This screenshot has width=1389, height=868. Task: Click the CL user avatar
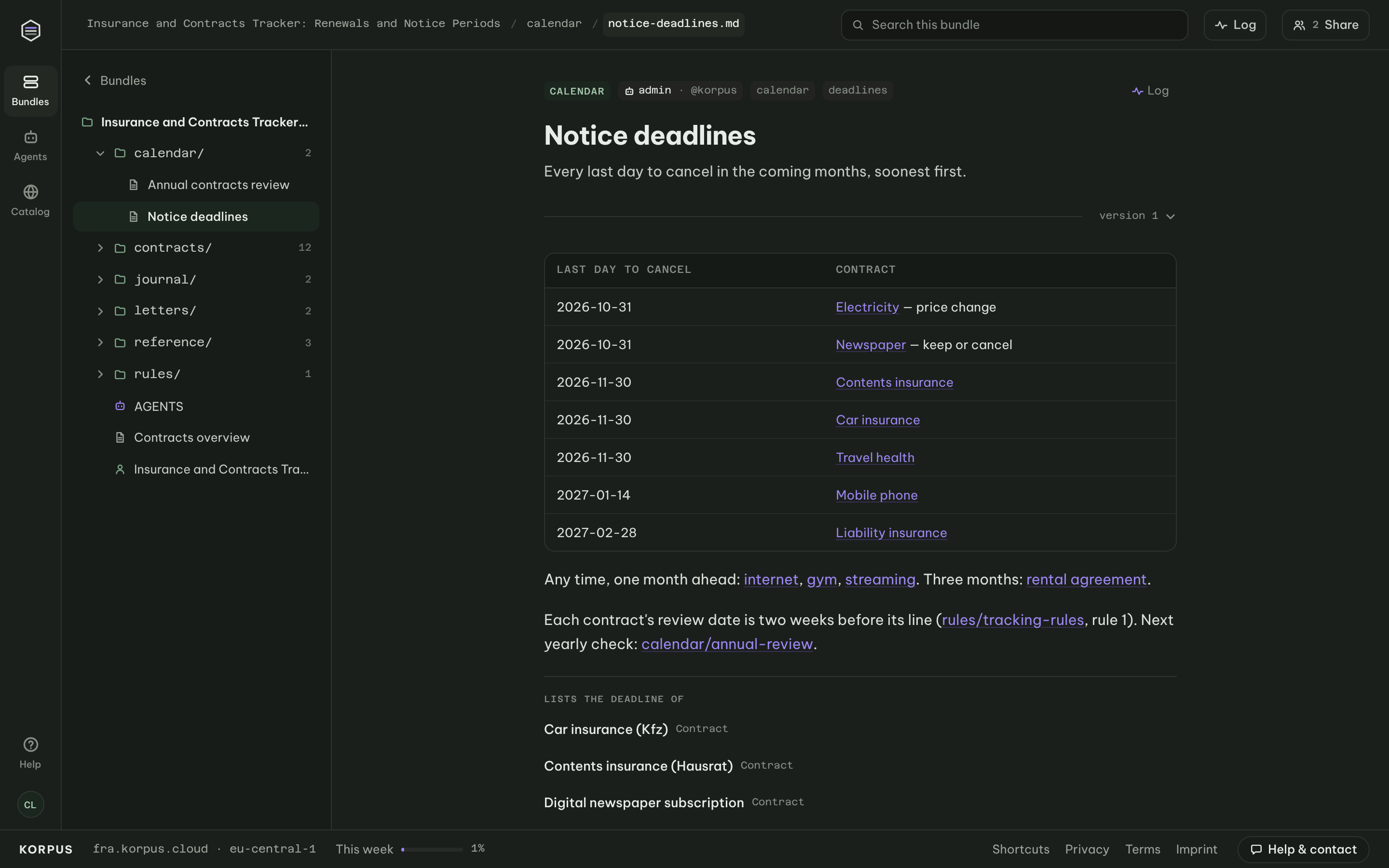[30, 804]
